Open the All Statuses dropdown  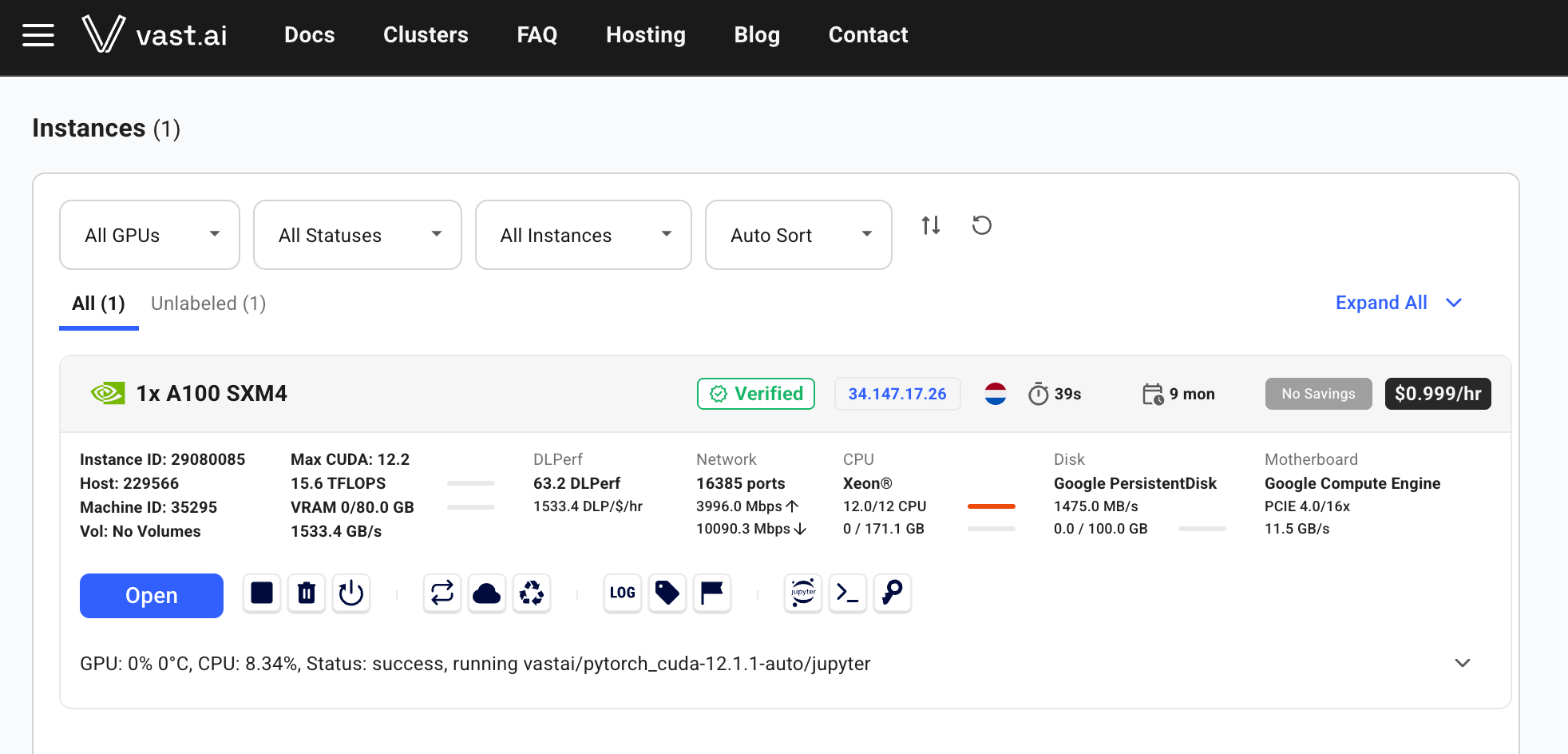tap(358, 235)
